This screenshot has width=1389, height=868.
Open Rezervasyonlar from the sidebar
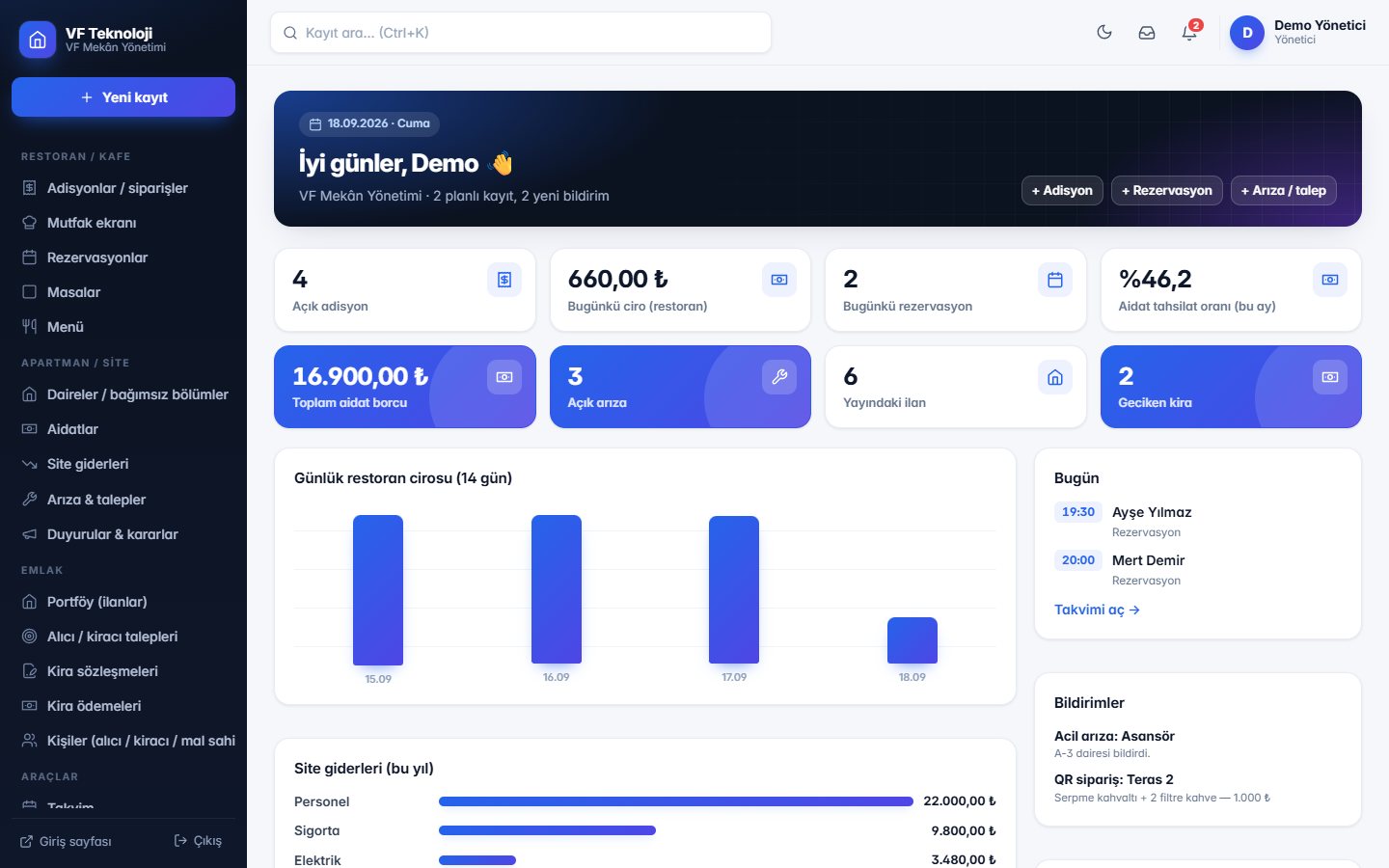[x=123, y=258]
